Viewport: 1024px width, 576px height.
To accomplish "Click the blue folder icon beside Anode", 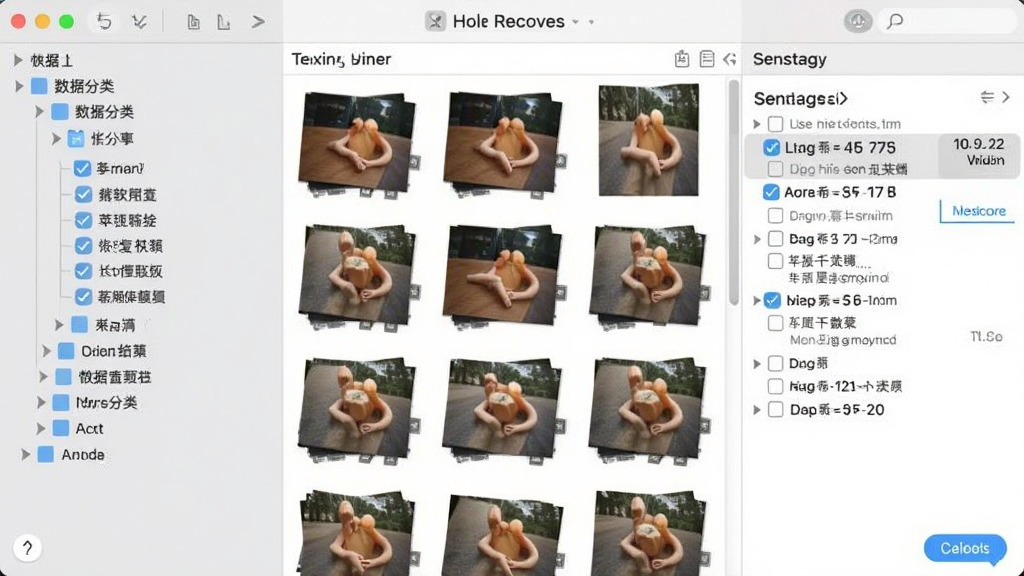I will (x=46, y=455).
